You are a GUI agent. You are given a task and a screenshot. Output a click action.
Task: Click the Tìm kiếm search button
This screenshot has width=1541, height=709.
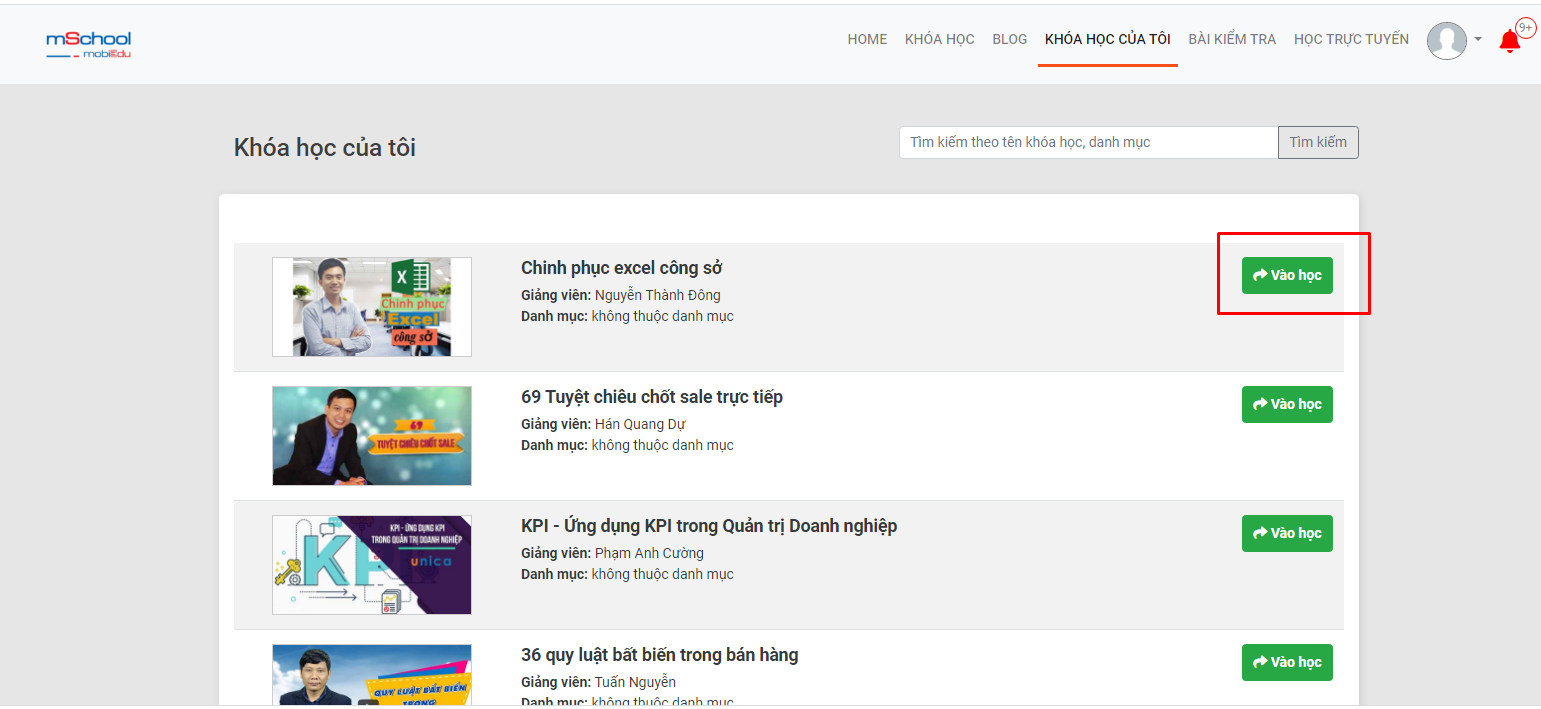coord(1318,142)
